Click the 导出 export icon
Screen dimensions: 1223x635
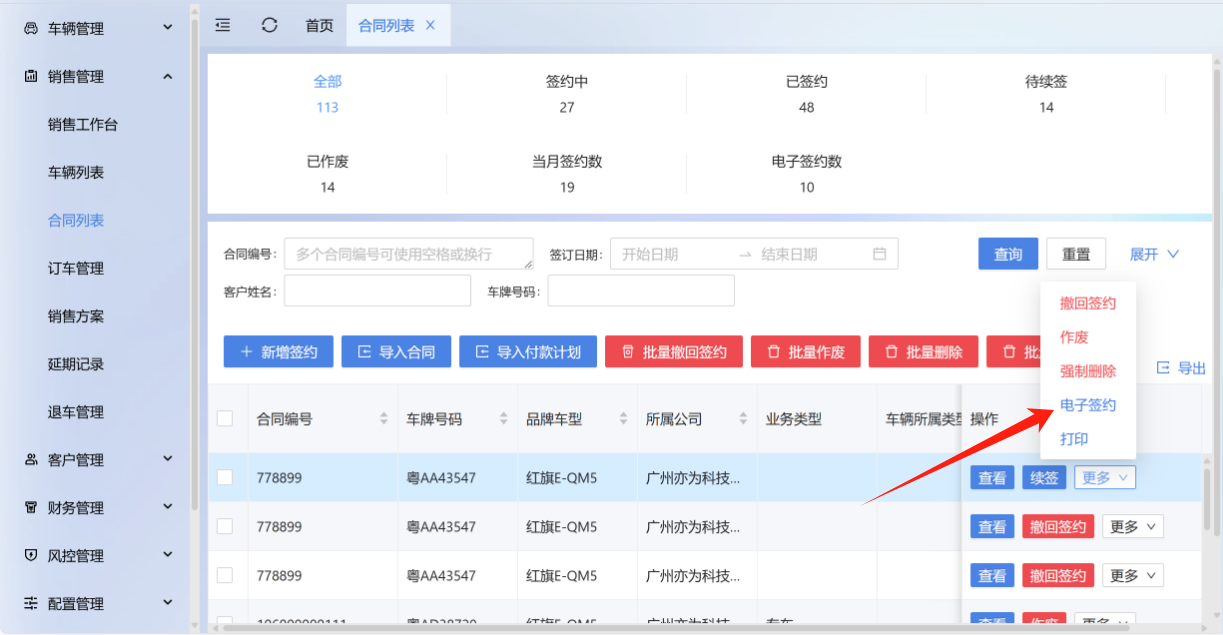(1164, 368)
